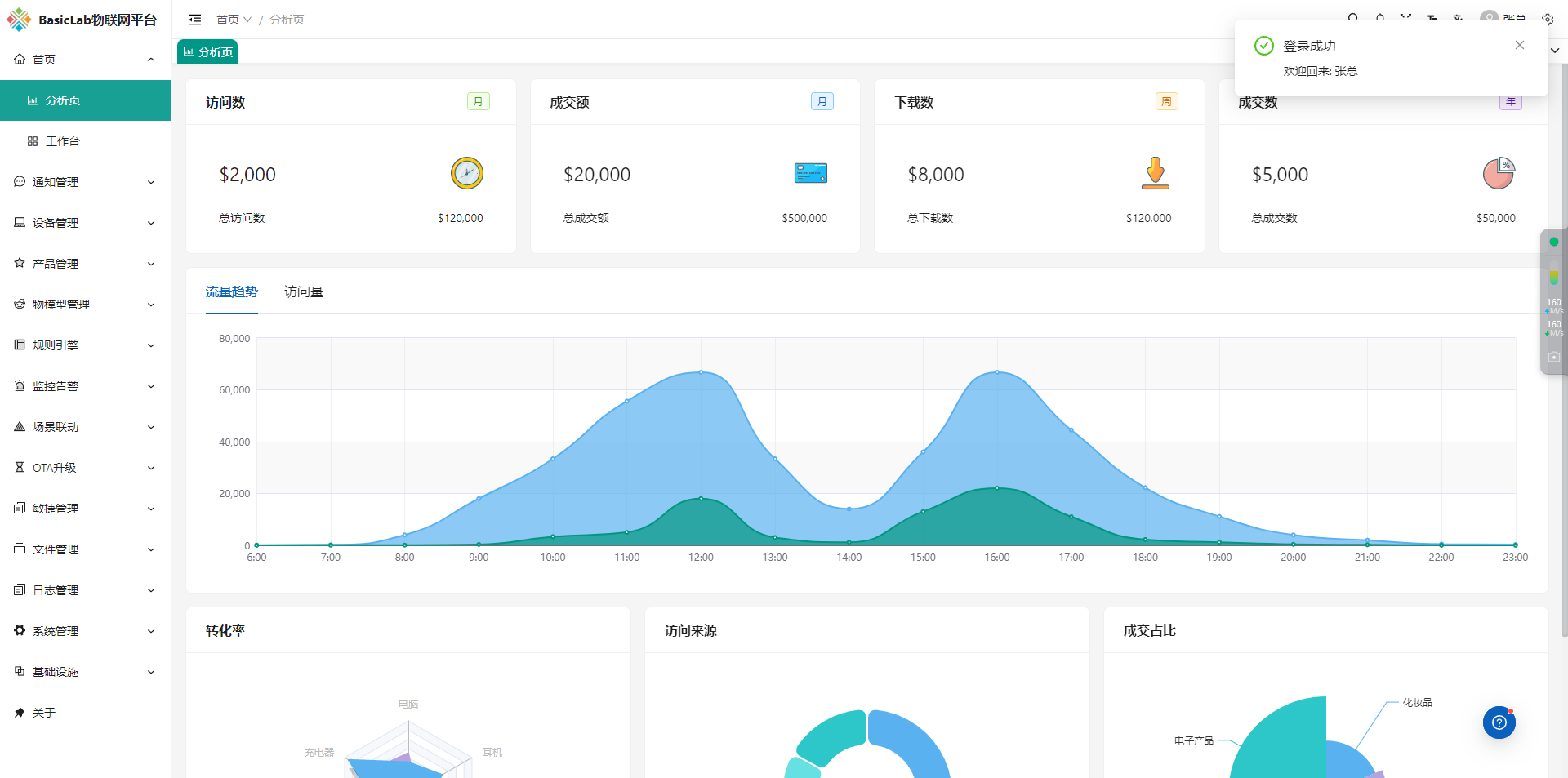Screen dimensions: 1568x778
Task: Click the bar chart icon in 分析页 tab
Action: [189, 51]
